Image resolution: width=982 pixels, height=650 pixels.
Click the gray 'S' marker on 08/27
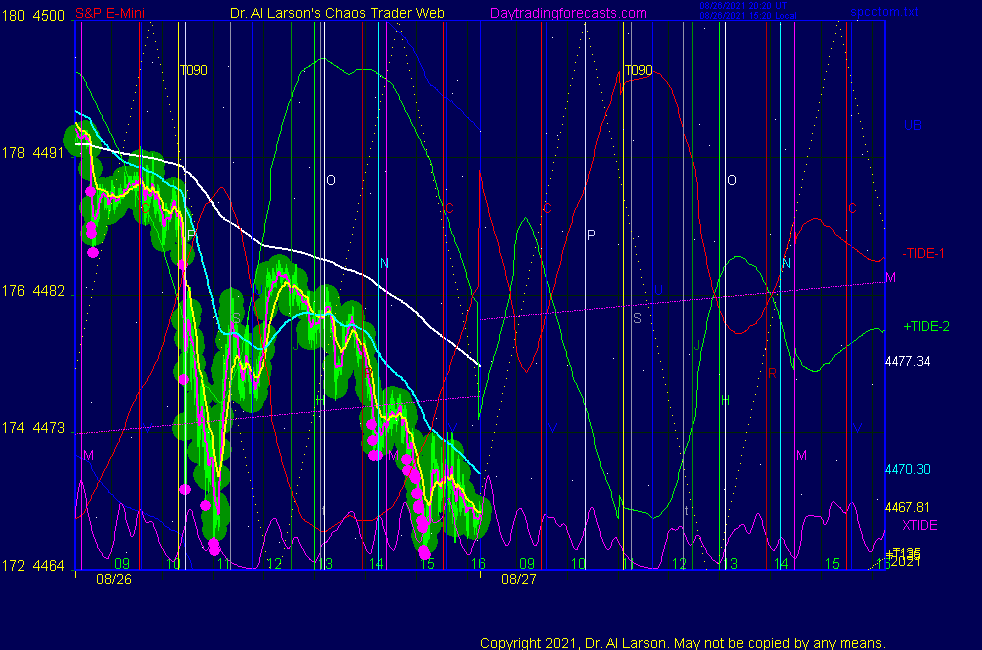[637, 318]
